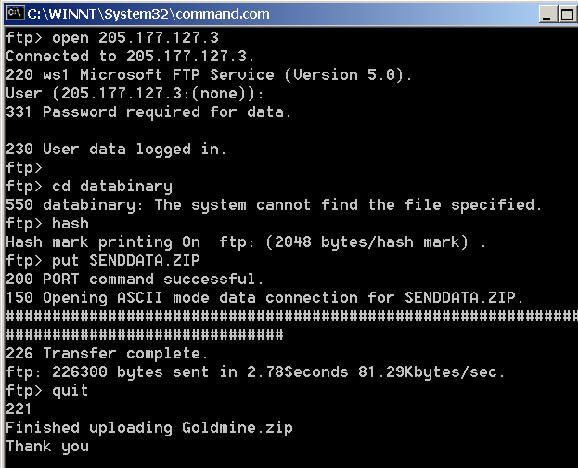
Task: Click the title bar text C:\WINNT\System32\command.com
Action: click(x=149, y=14)
